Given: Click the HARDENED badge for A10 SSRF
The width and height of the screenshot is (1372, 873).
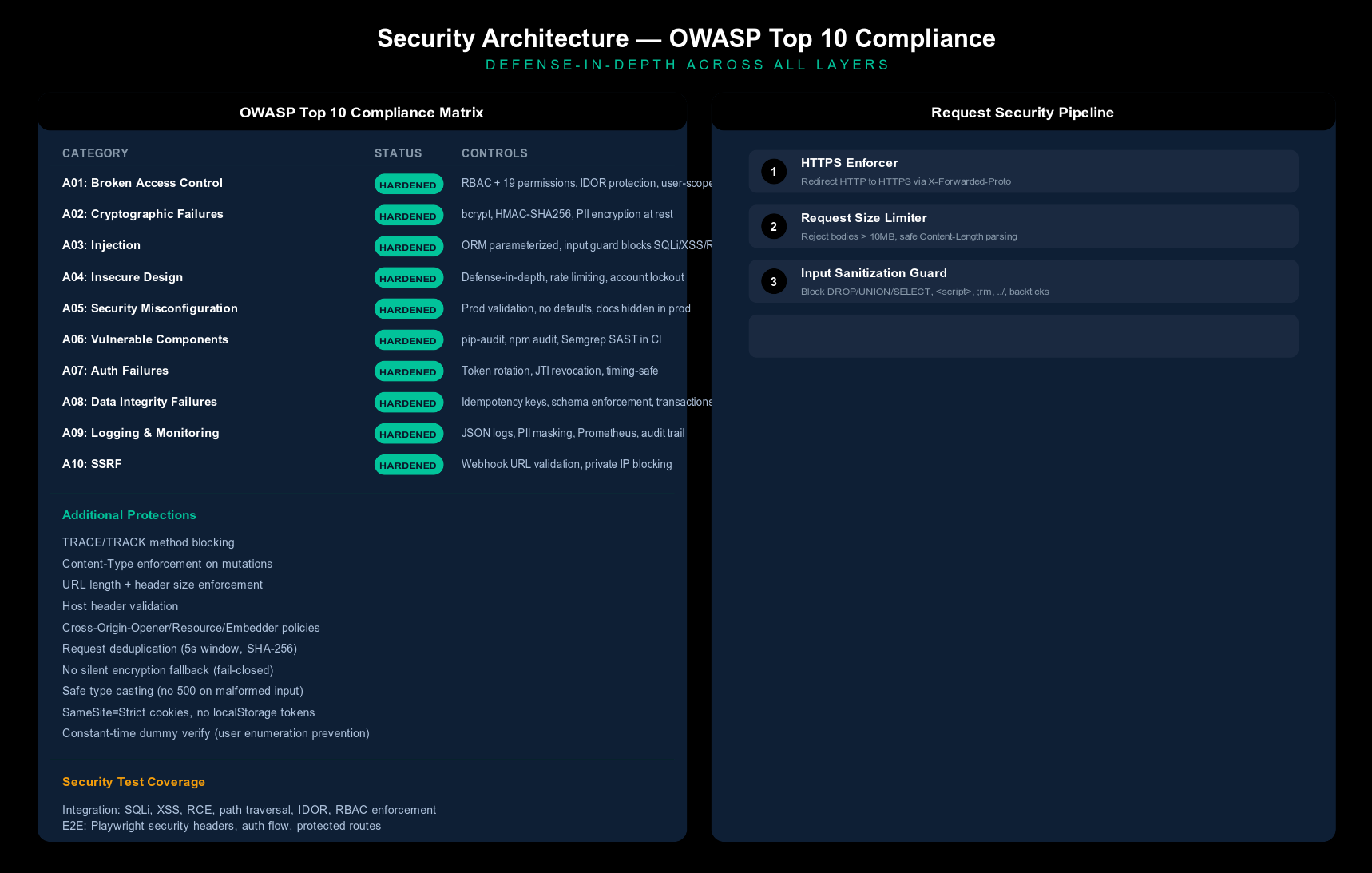Looking at the screenshot, I should tap(409, 464).
